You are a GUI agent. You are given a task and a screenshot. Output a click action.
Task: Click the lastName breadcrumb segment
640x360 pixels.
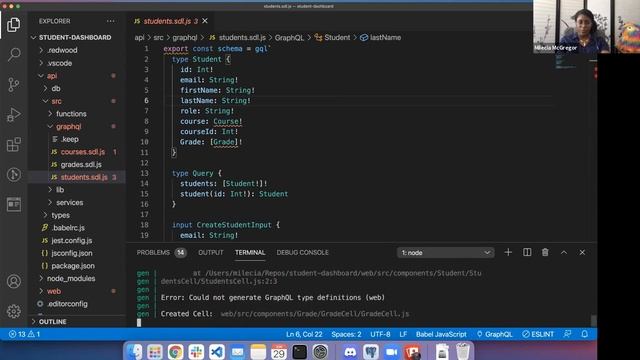coord(380,38)
